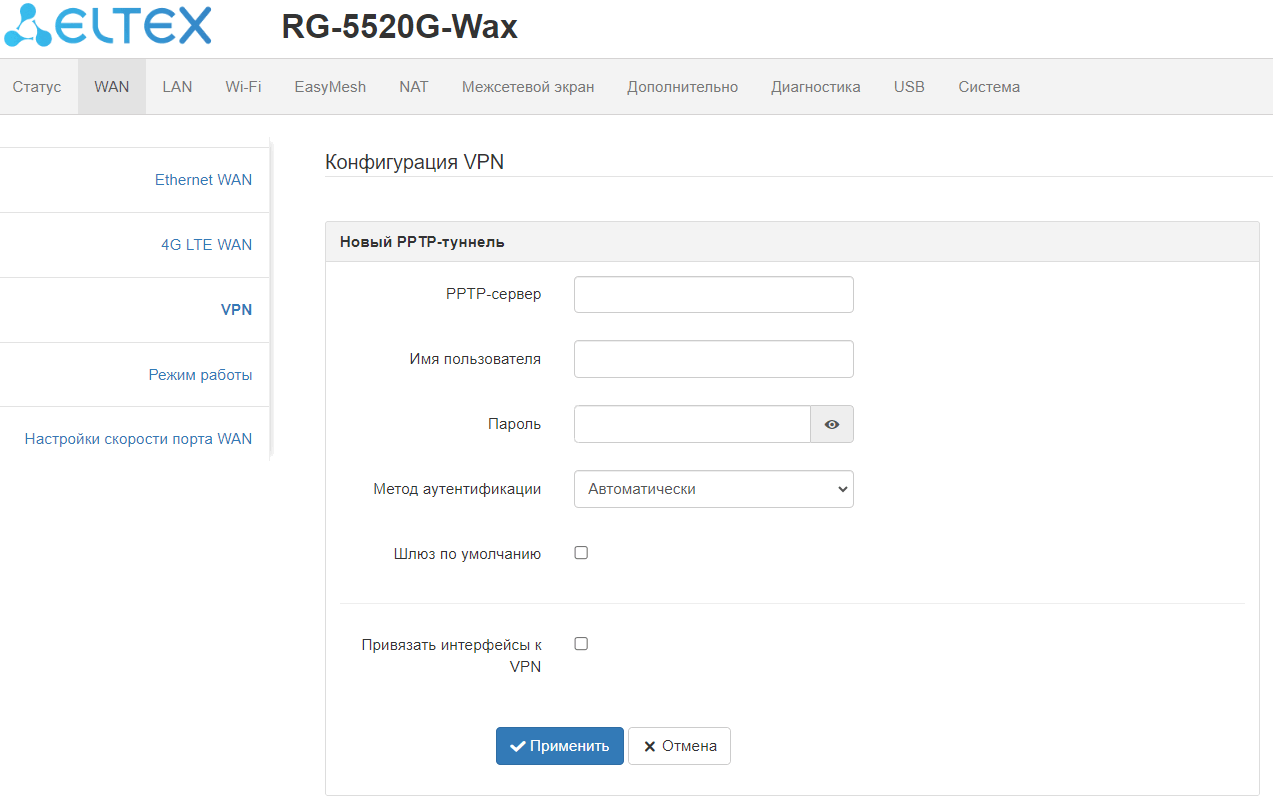Screen dimensions: 1273x806
Task: Click the Имя пользователя input field
Action: pos(714,359)
